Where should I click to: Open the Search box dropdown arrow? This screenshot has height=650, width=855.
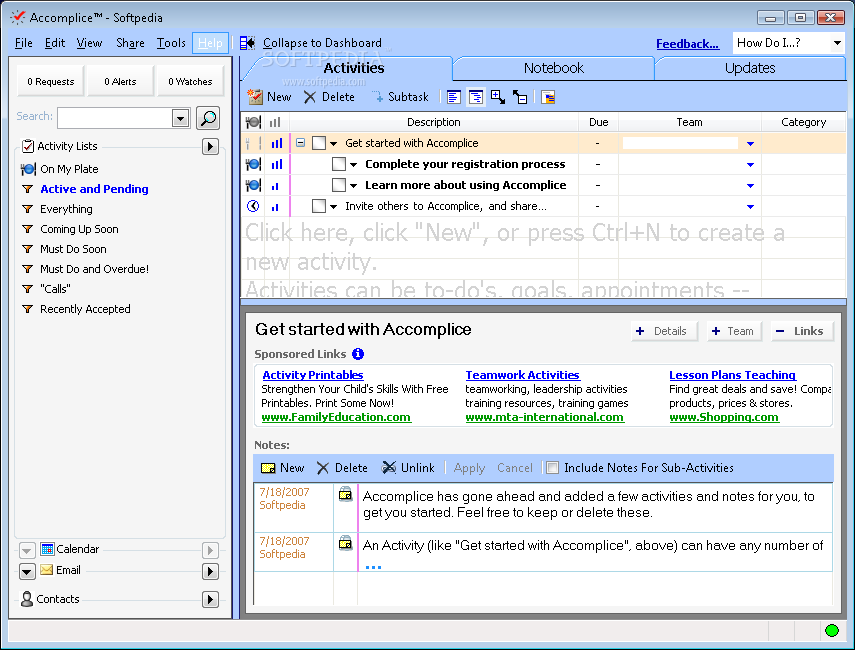(180, 118)
